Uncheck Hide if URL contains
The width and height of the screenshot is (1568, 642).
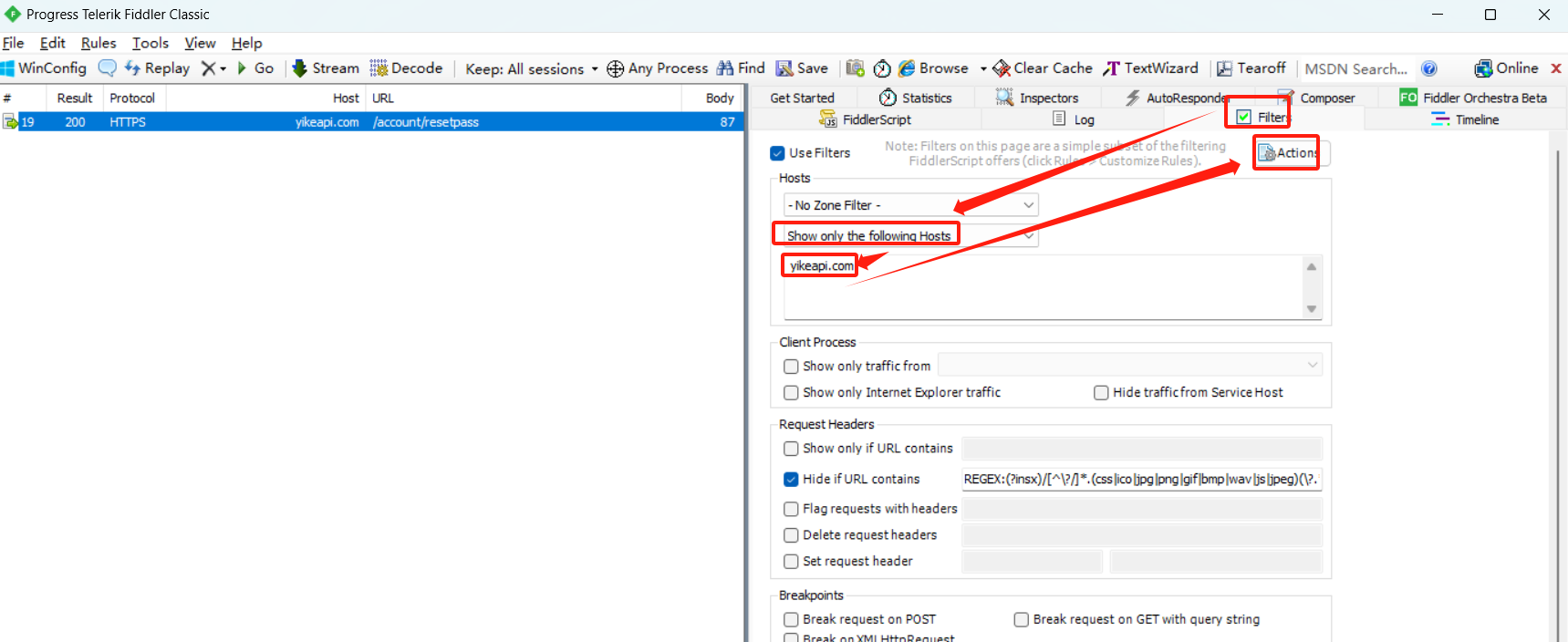[x=791, y=479]
